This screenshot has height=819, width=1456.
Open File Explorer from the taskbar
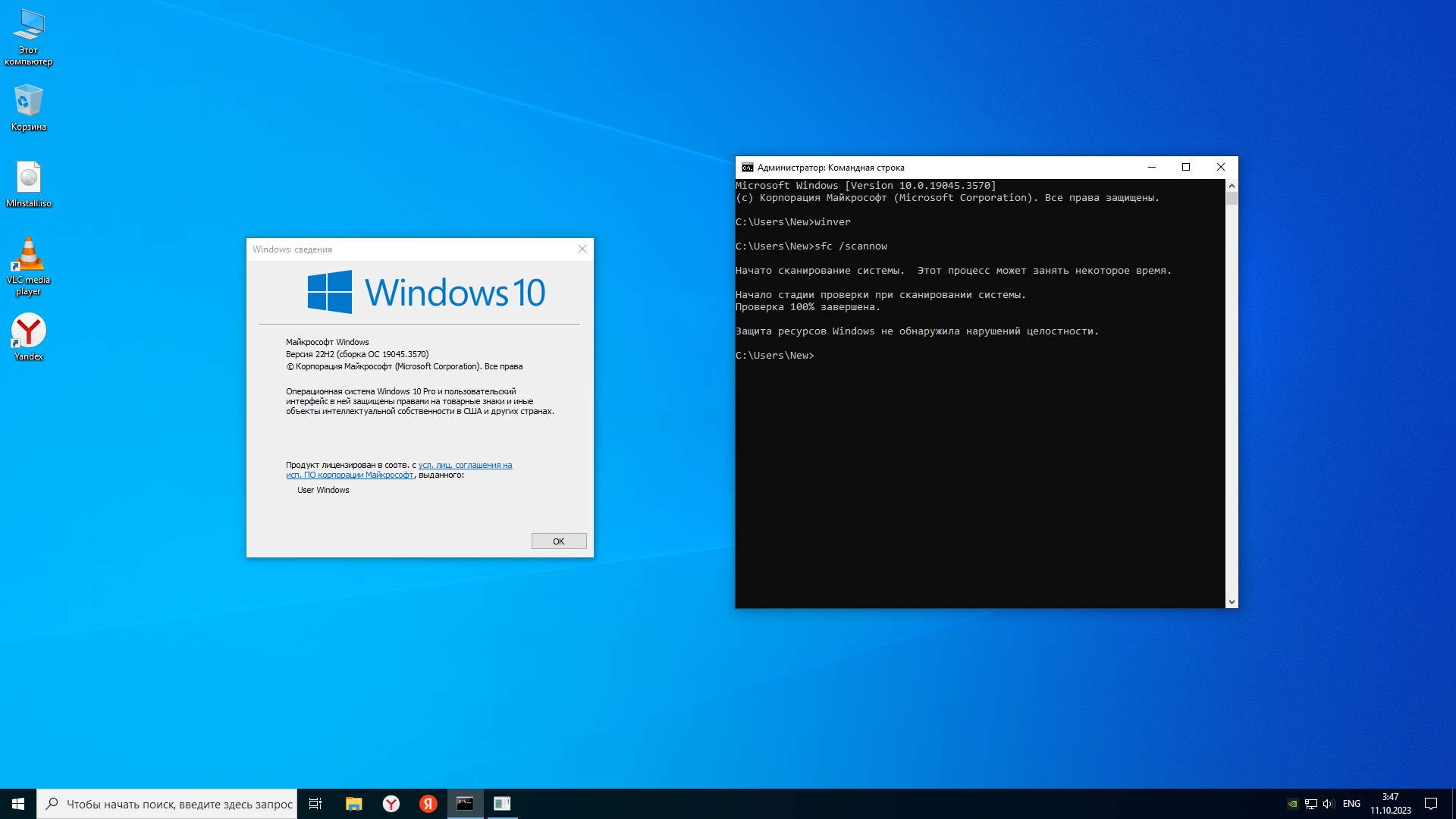353,804
